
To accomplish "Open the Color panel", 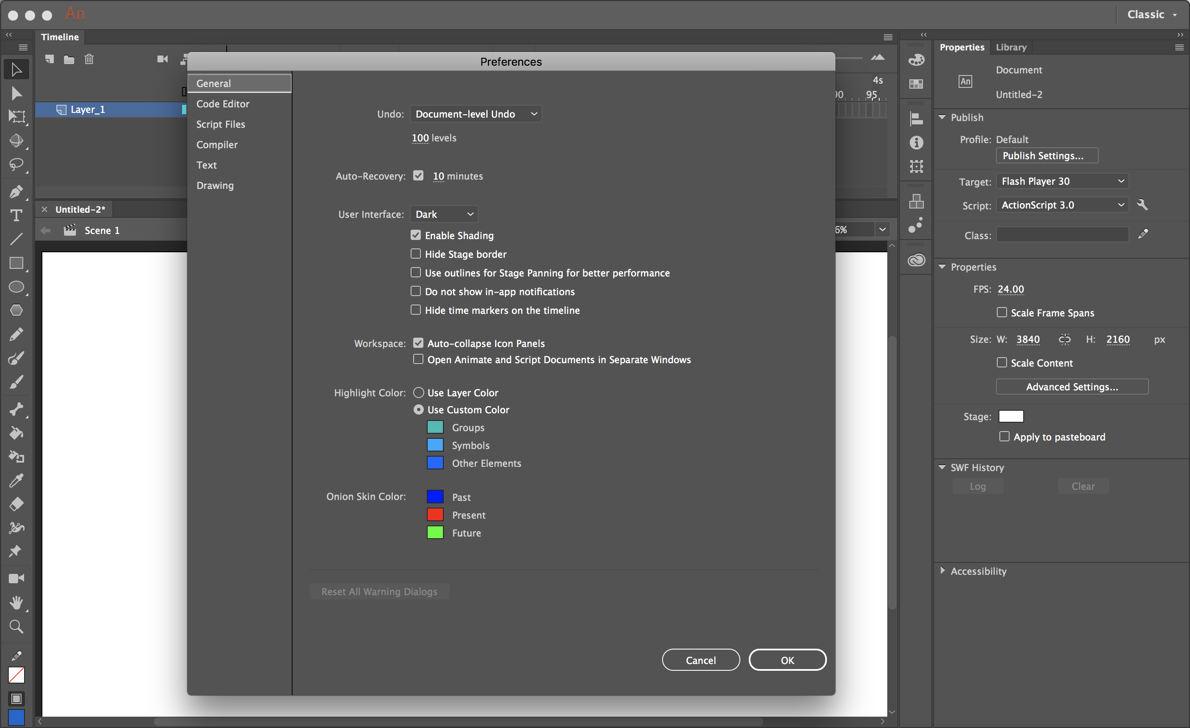I will [x=916, y=60].
